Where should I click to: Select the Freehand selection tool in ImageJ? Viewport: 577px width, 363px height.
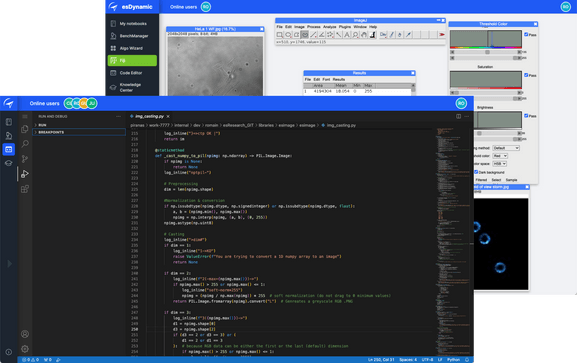[305, 35]
